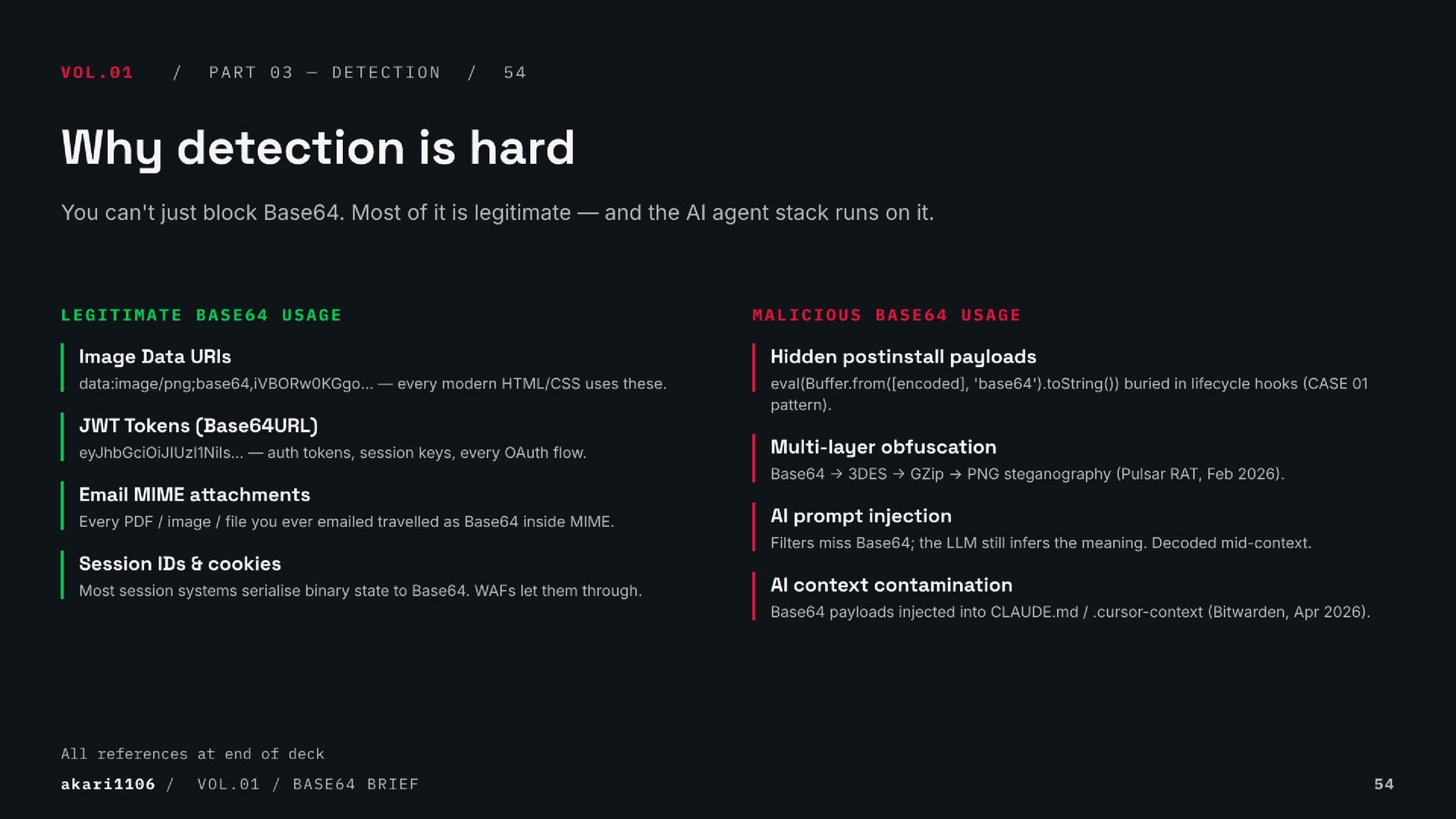
Task: Select the PART 03 — DETECTION breadcrumb
Action: click(325, 73)
